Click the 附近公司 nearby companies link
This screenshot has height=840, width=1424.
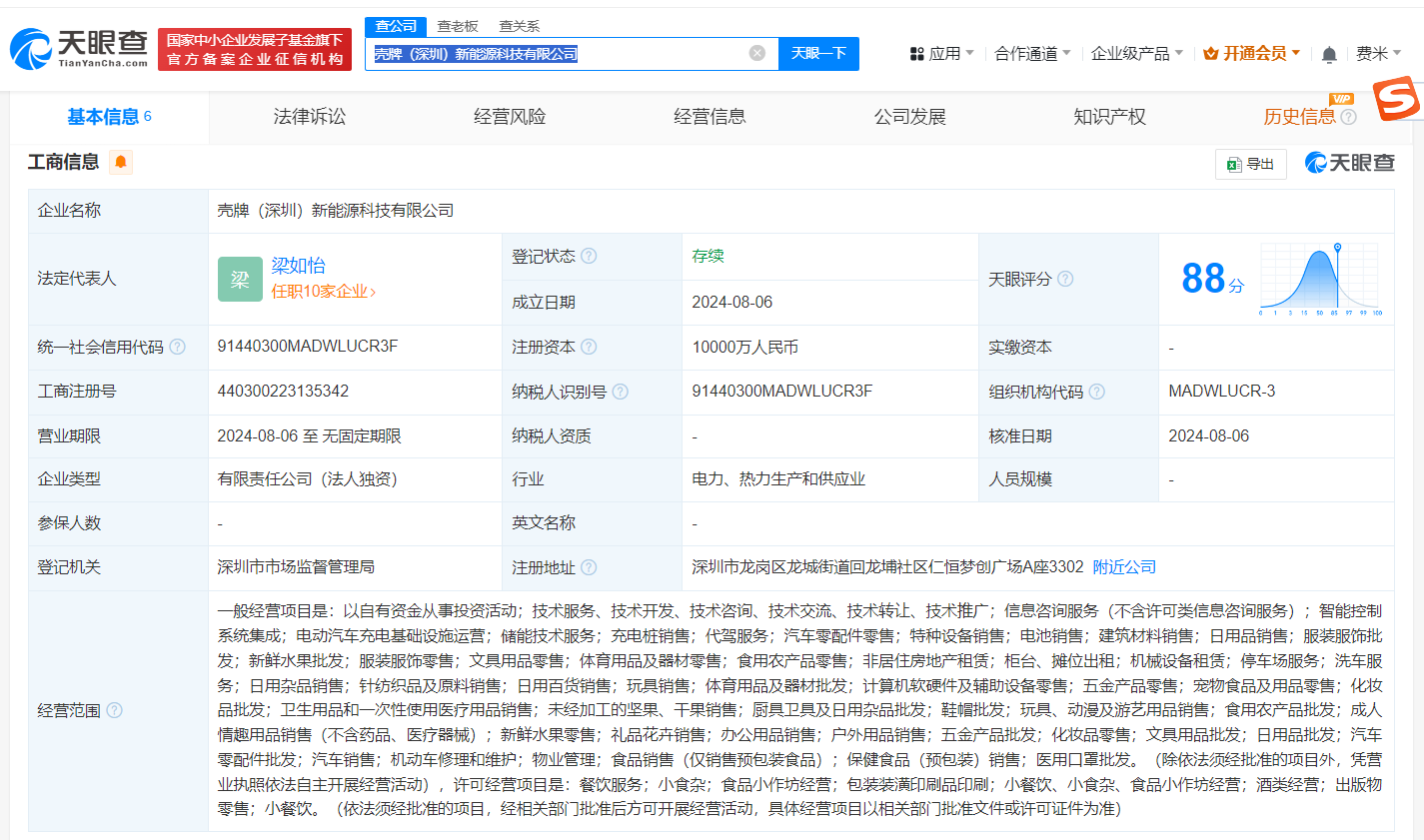(1124, 566)
